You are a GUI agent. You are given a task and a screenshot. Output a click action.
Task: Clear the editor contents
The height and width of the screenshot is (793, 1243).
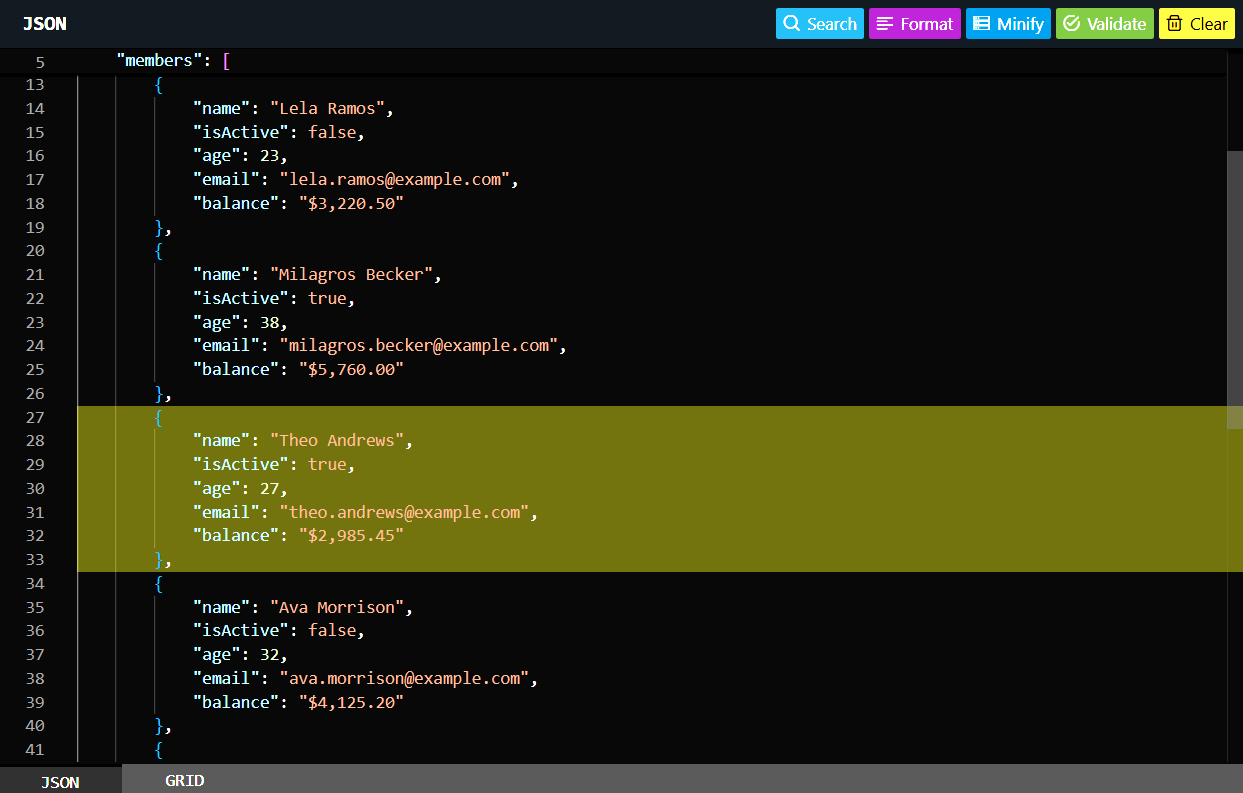pos(1196,23)
